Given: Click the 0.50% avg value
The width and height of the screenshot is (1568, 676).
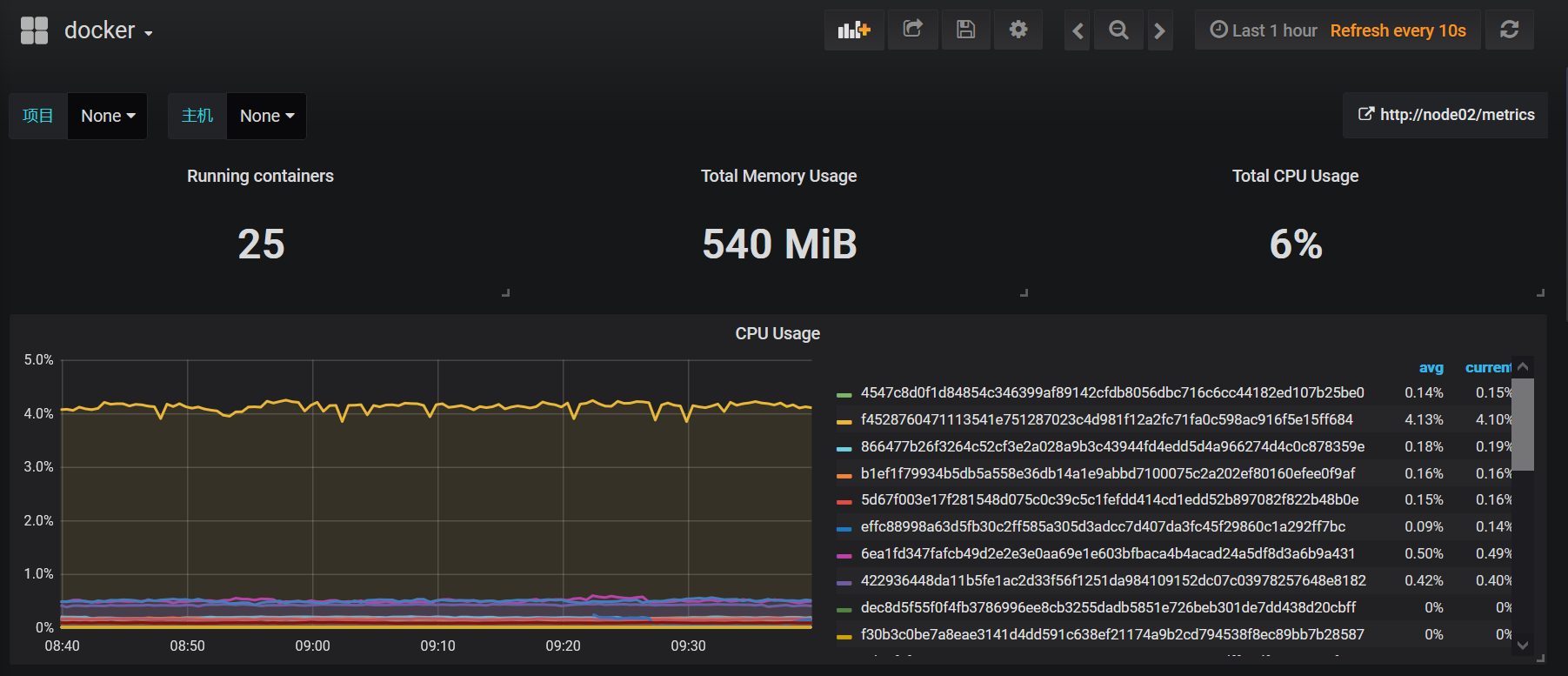Looking at the screenshot, I should 1424,553.
